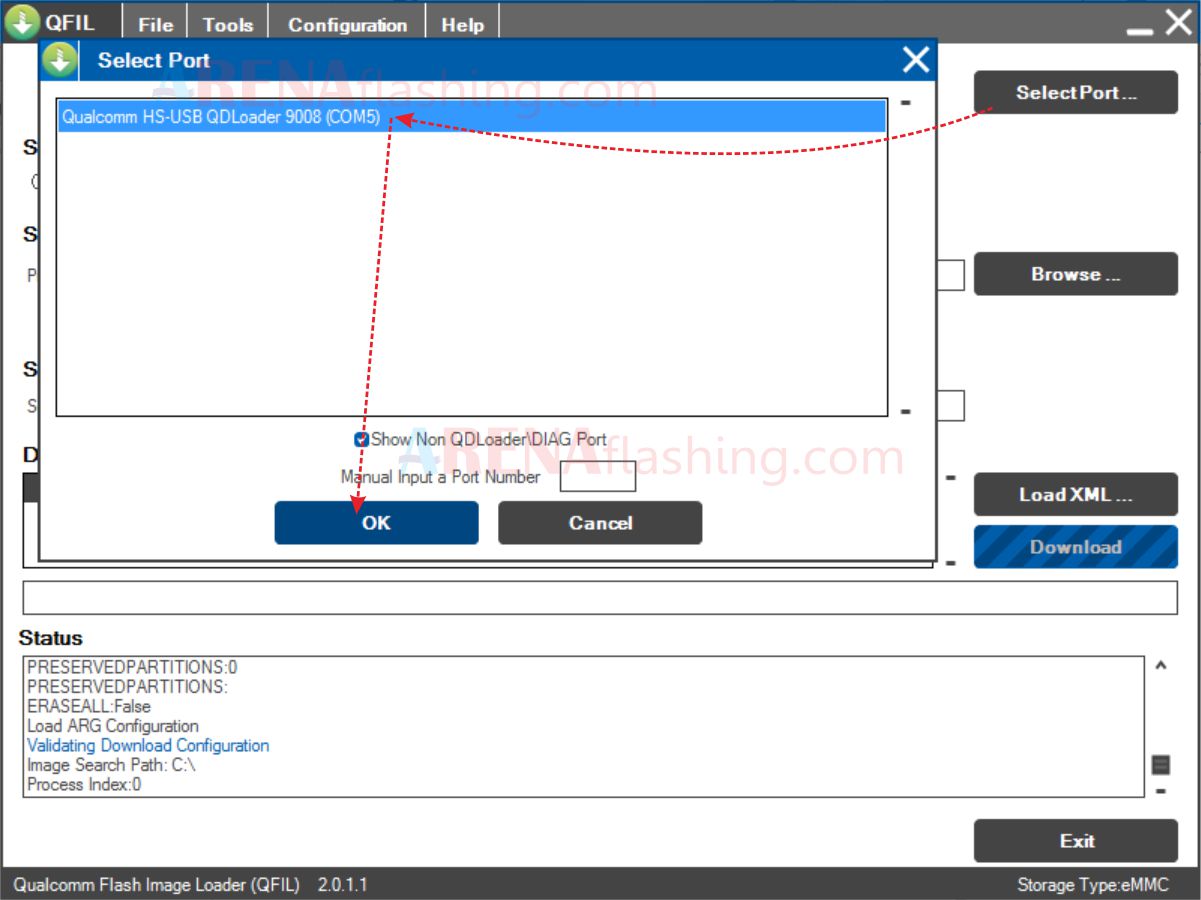1201x900 pixels.
Task: Click the Exit button
Action: 1076,841
